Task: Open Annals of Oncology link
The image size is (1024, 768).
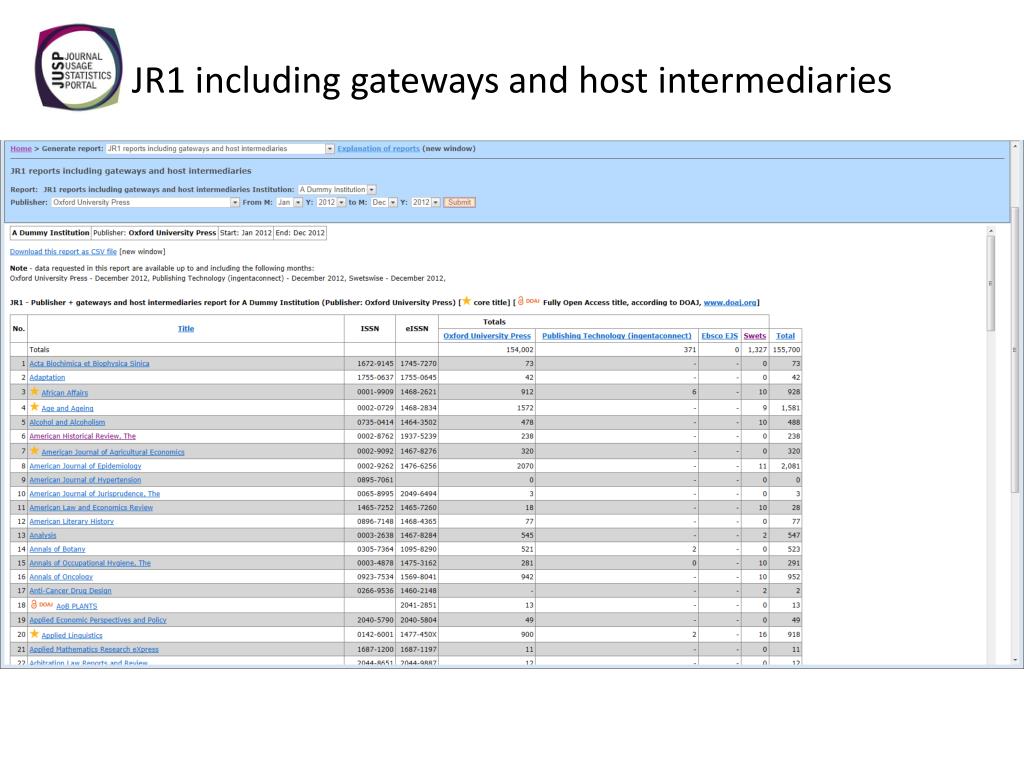Action: coord(61,577)
